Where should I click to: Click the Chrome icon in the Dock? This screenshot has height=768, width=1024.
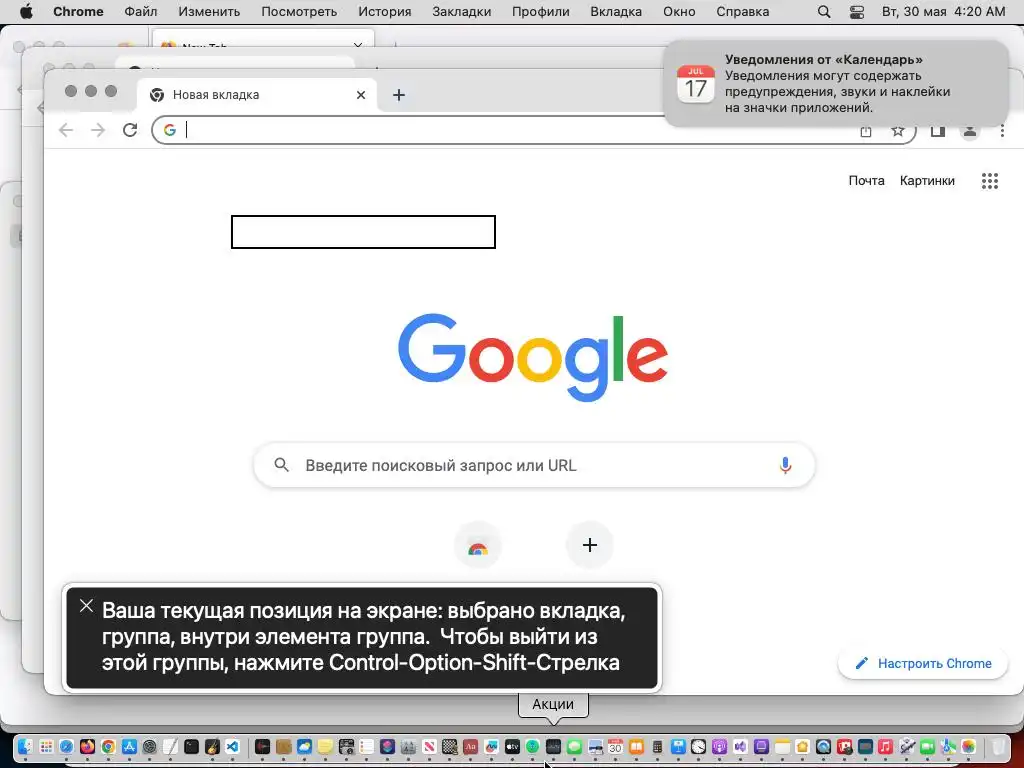(108, 746)
